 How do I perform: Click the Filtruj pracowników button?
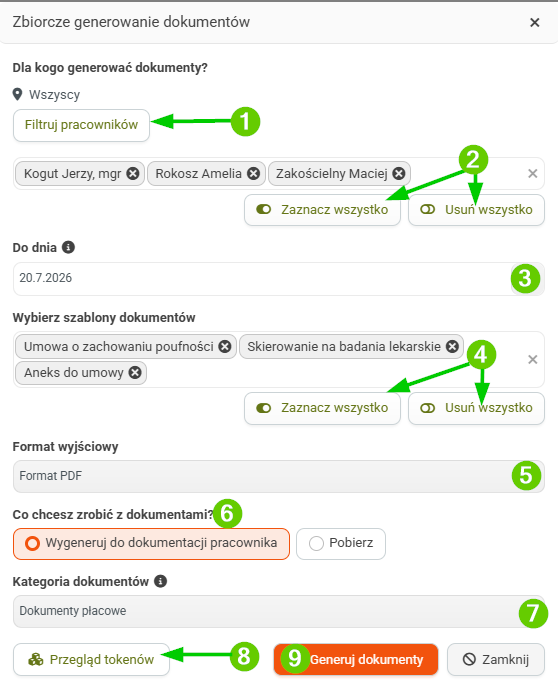(x=82, y=125)
